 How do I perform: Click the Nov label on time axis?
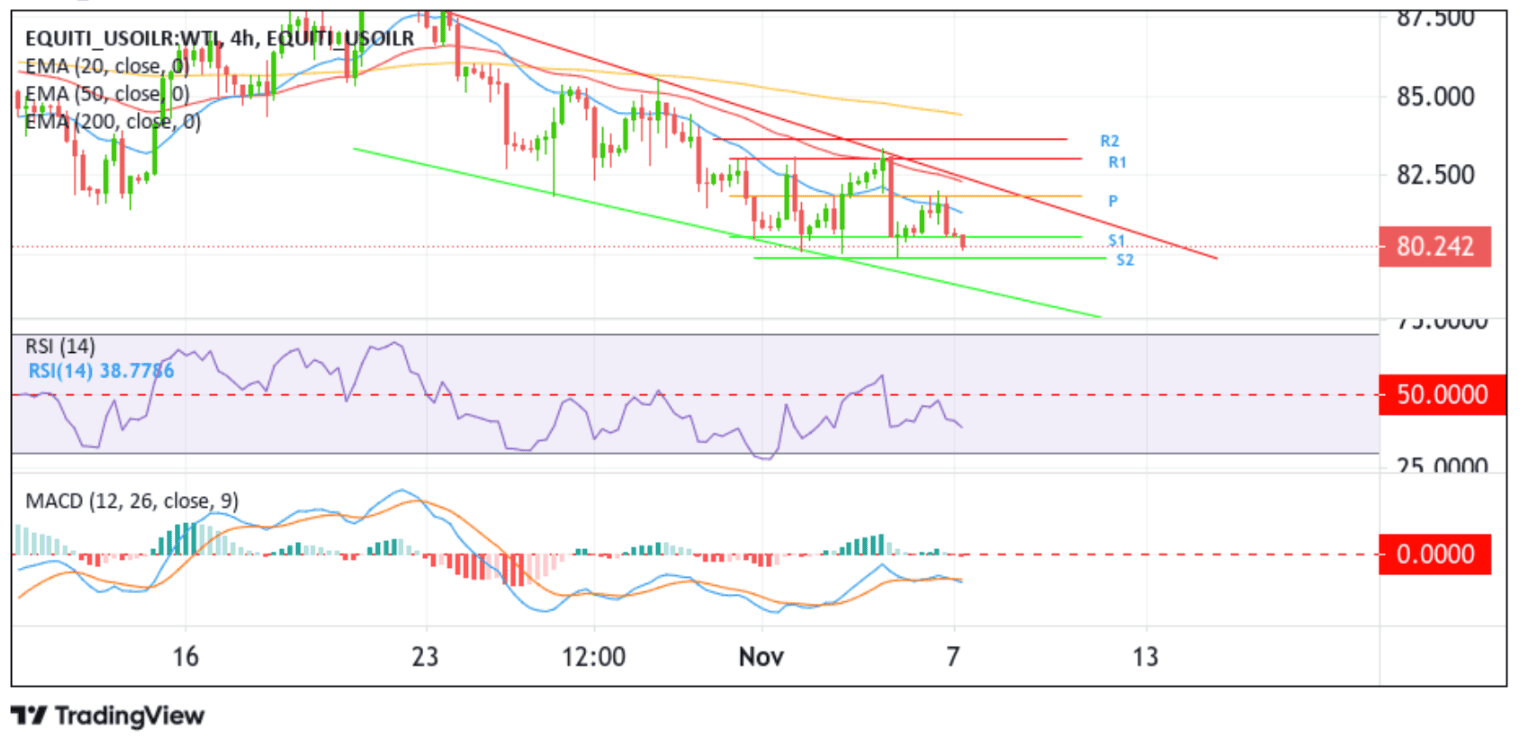coord(761,657)
